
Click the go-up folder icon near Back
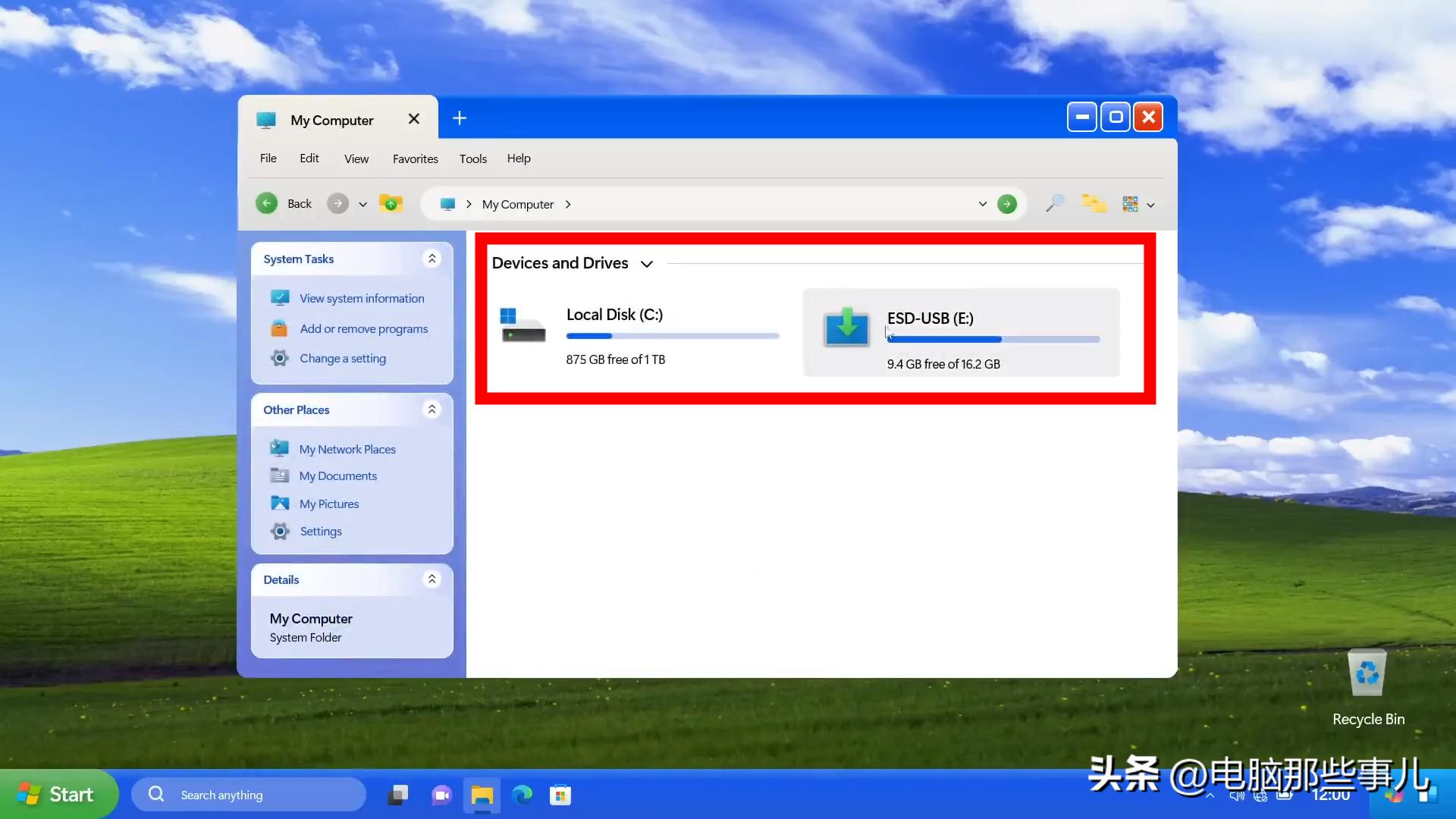[391, 202]
